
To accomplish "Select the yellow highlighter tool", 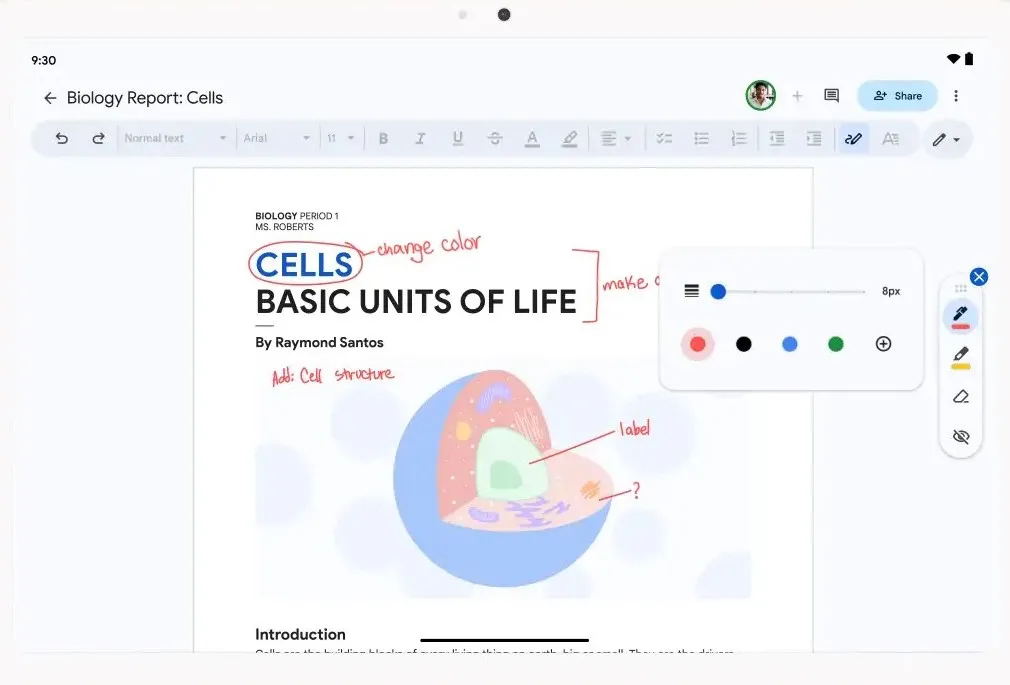I will 960,356.
